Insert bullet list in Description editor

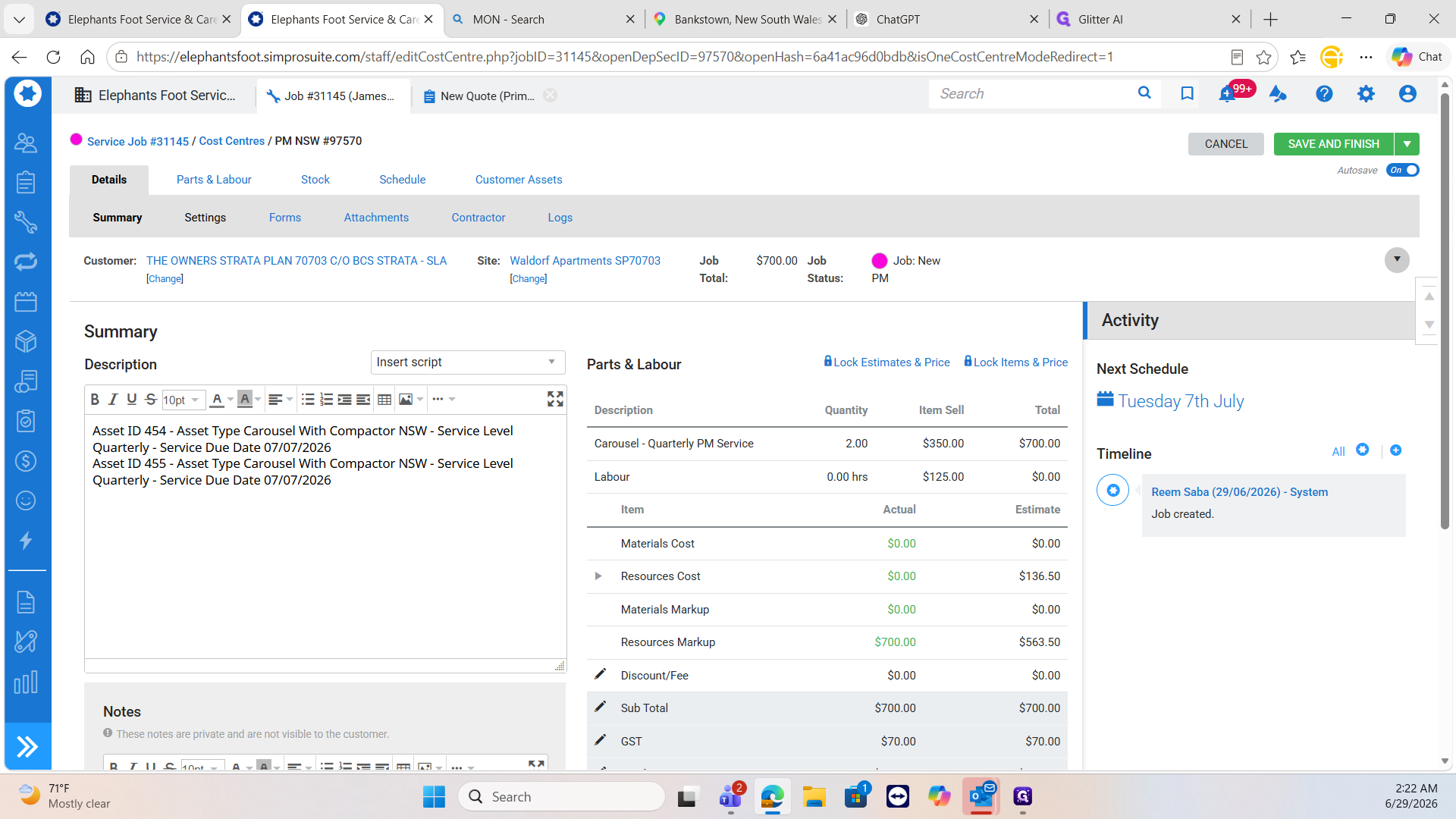pyautogui.click(x=308, y=399)
